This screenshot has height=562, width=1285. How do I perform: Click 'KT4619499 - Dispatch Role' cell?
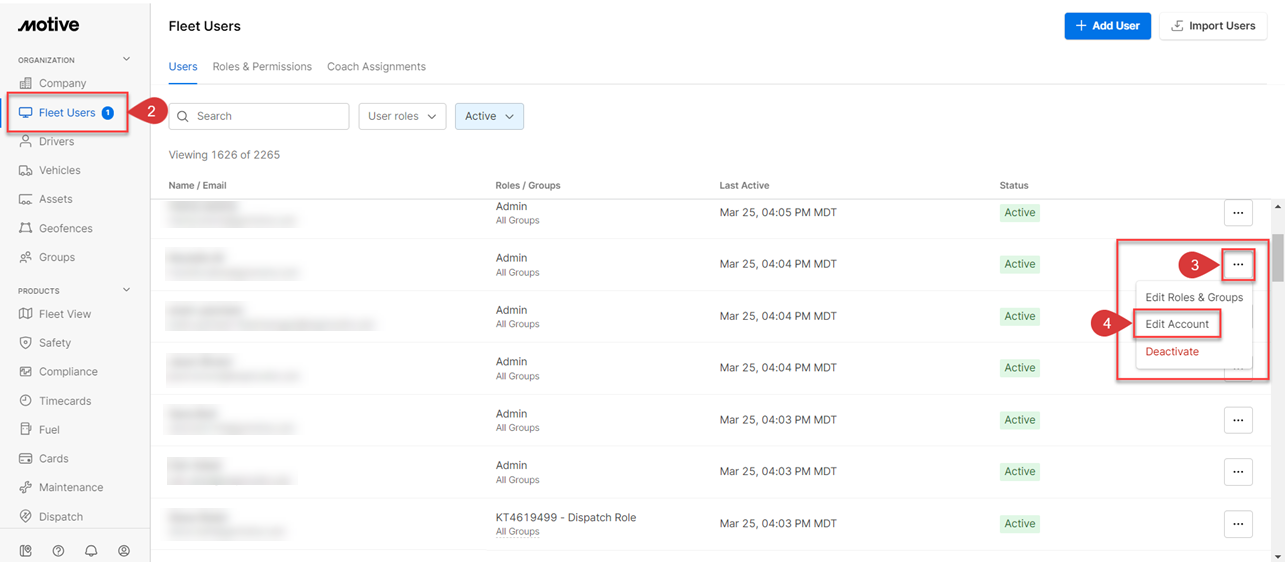click(566, 518)
